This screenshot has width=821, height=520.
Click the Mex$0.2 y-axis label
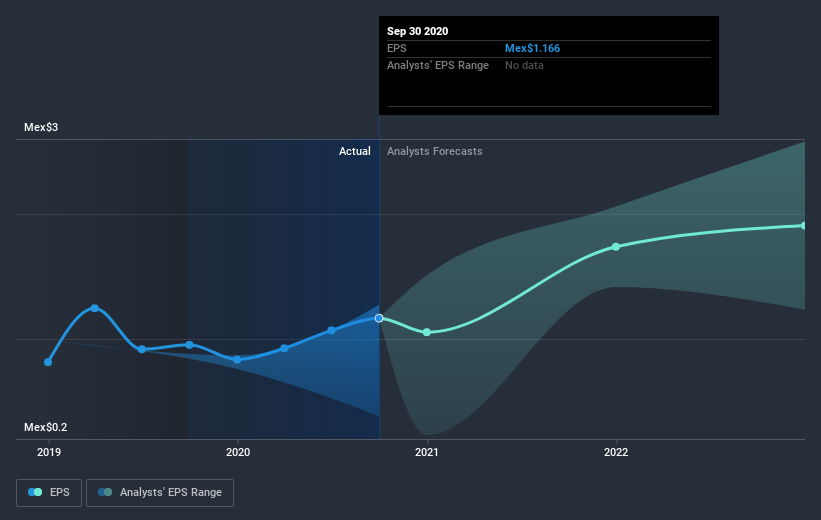click(46, 427)
